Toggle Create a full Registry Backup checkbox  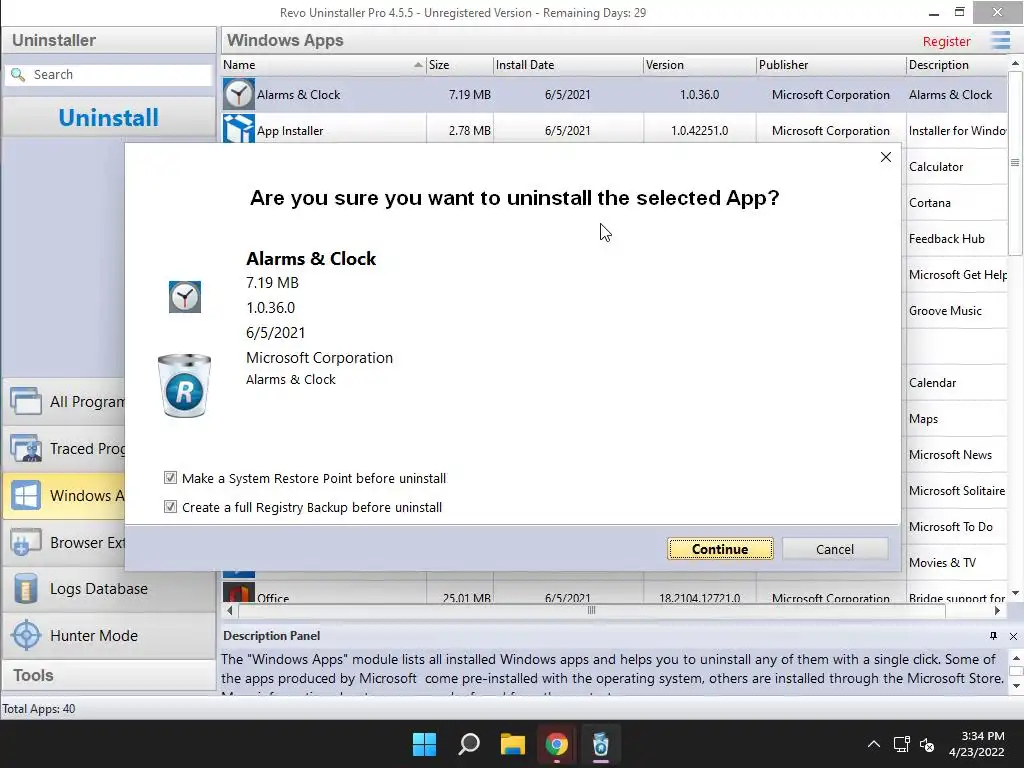tap(170, 507)
